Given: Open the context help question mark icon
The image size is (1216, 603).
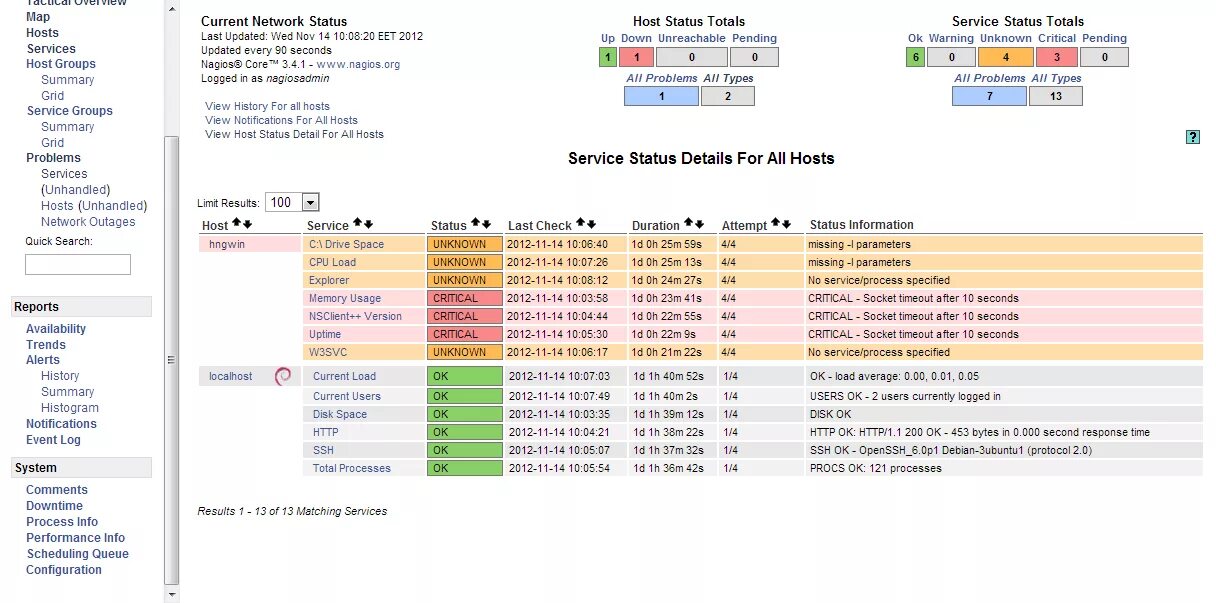Looking at the screenshot, I should [x=1192, y=137].
